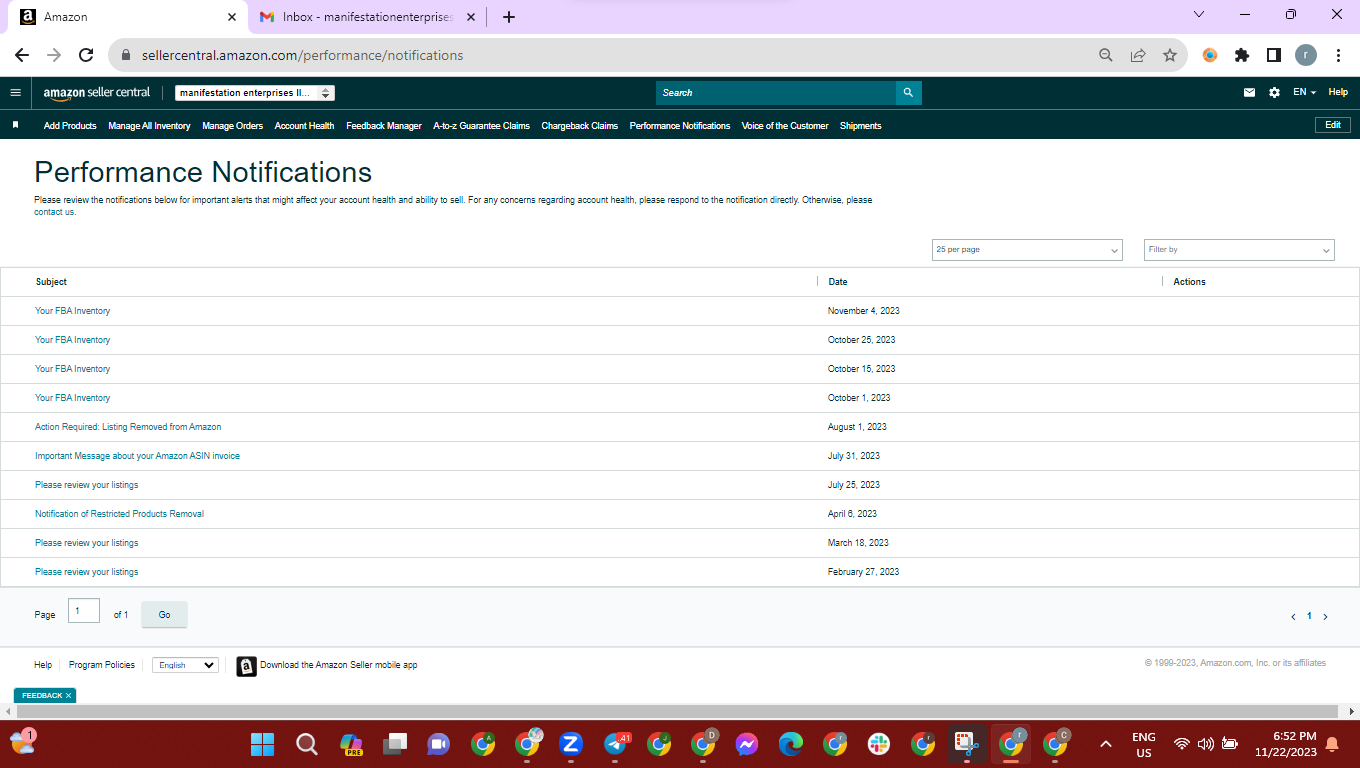Open Messenger from the taskbar

(x=747, y=744)
